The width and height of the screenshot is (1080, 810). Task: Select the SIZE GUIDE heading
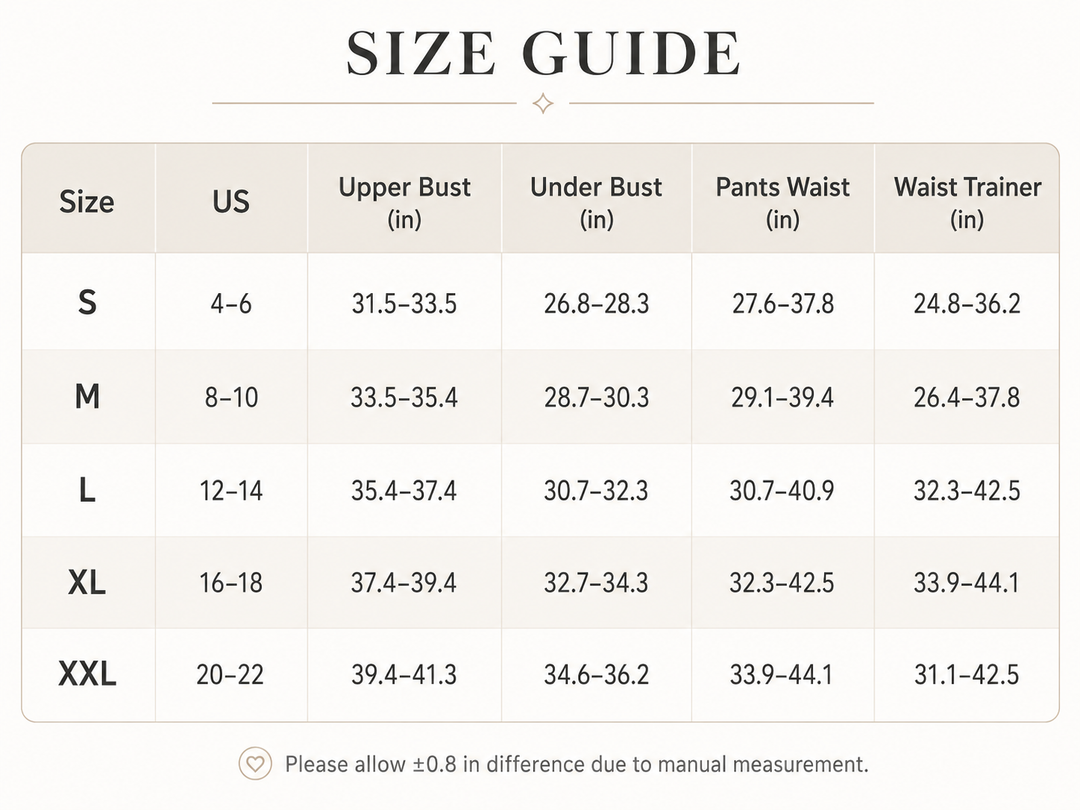(543, 53)
